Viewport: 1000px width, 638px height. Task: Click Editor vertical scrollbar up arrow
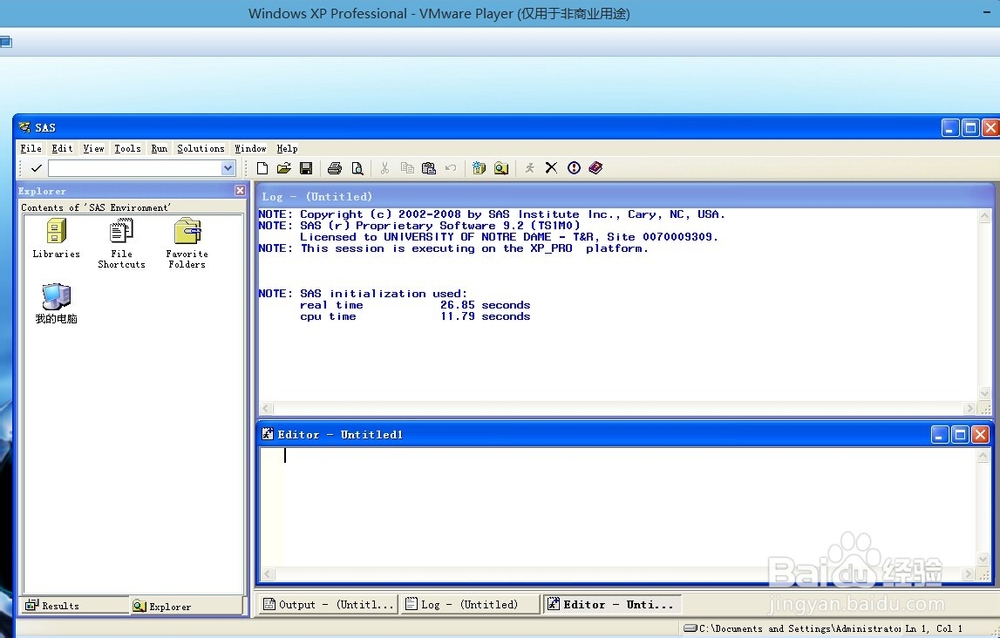pos(983,456)
